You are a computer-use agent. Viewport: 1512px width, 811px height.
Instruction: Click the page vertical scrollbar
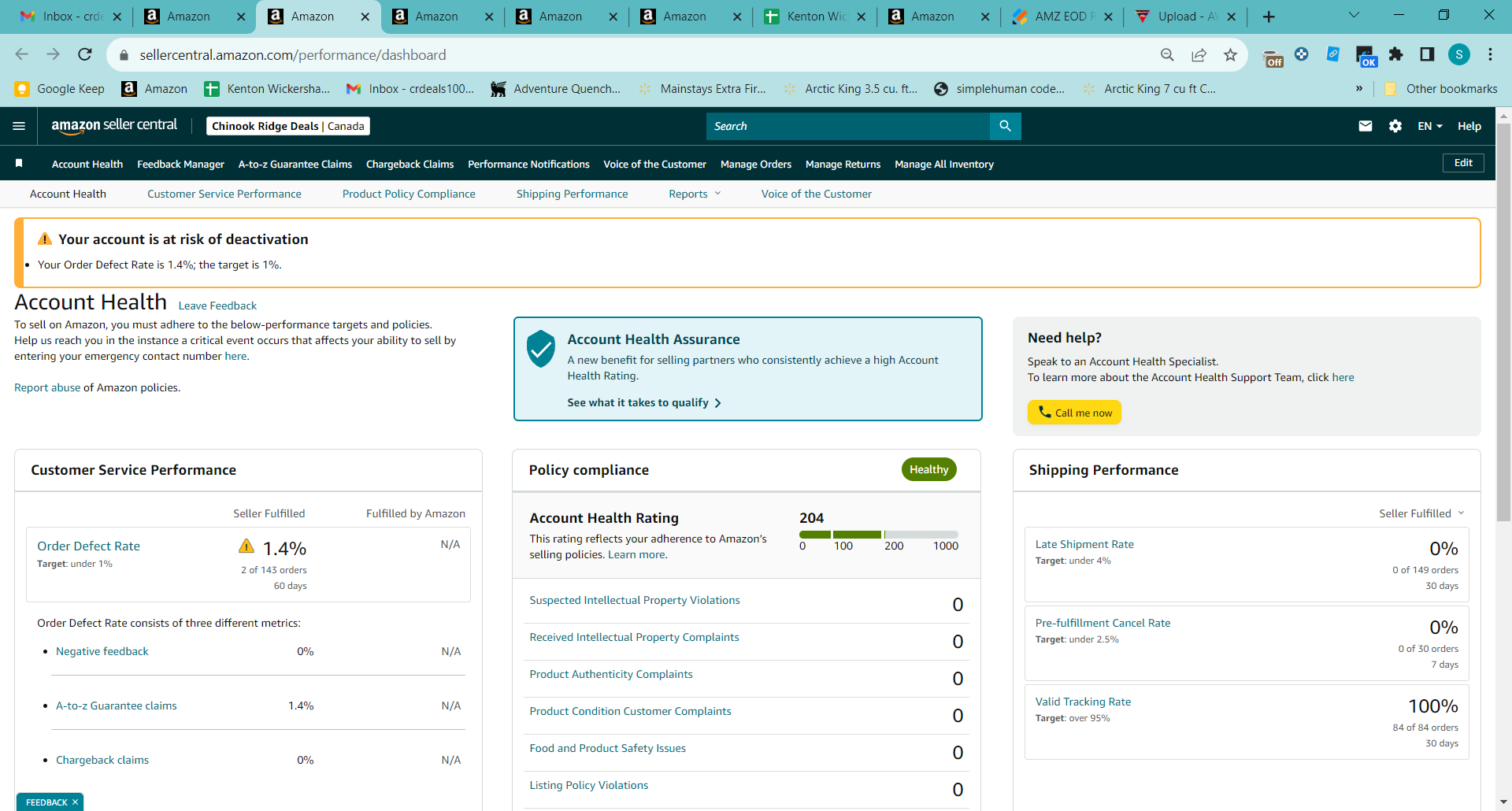1503,323
